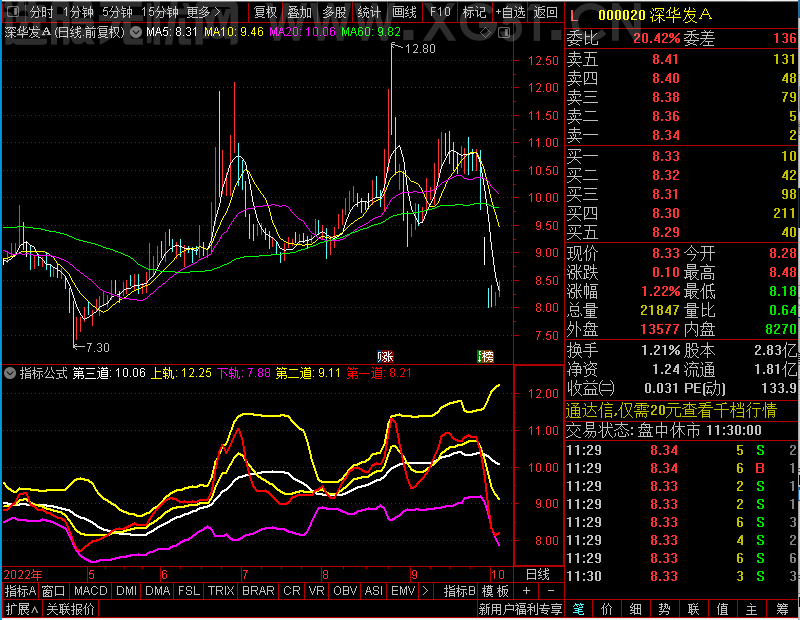Switch to the 15分钟 timeframe

tap(159, 12)
